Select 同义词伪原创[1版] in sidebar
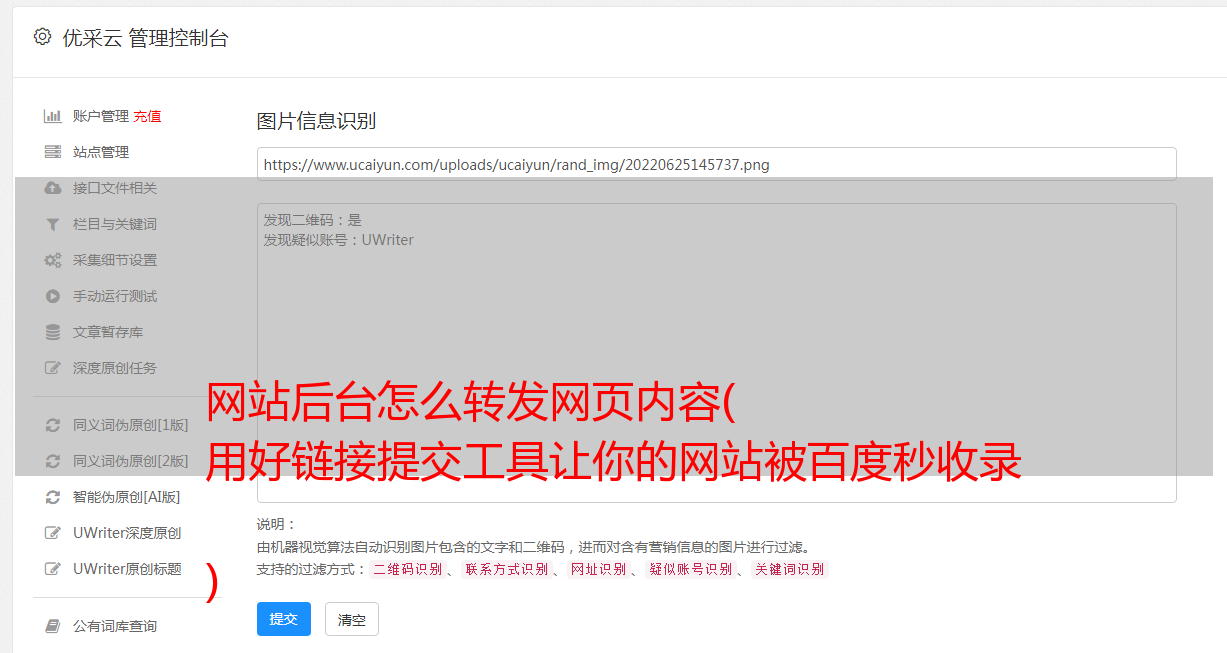The image size is (1227, 653). click(130, 425)
